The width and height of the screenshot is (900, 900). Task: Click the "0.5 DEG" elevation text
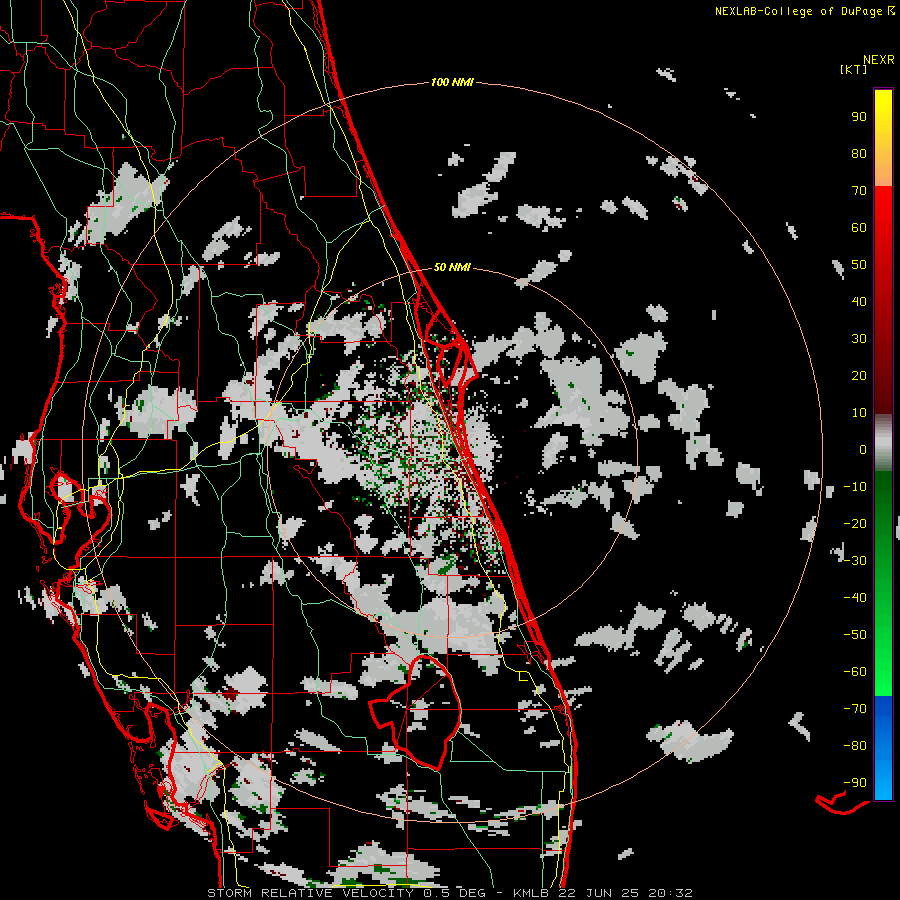[x=455, y=893]
